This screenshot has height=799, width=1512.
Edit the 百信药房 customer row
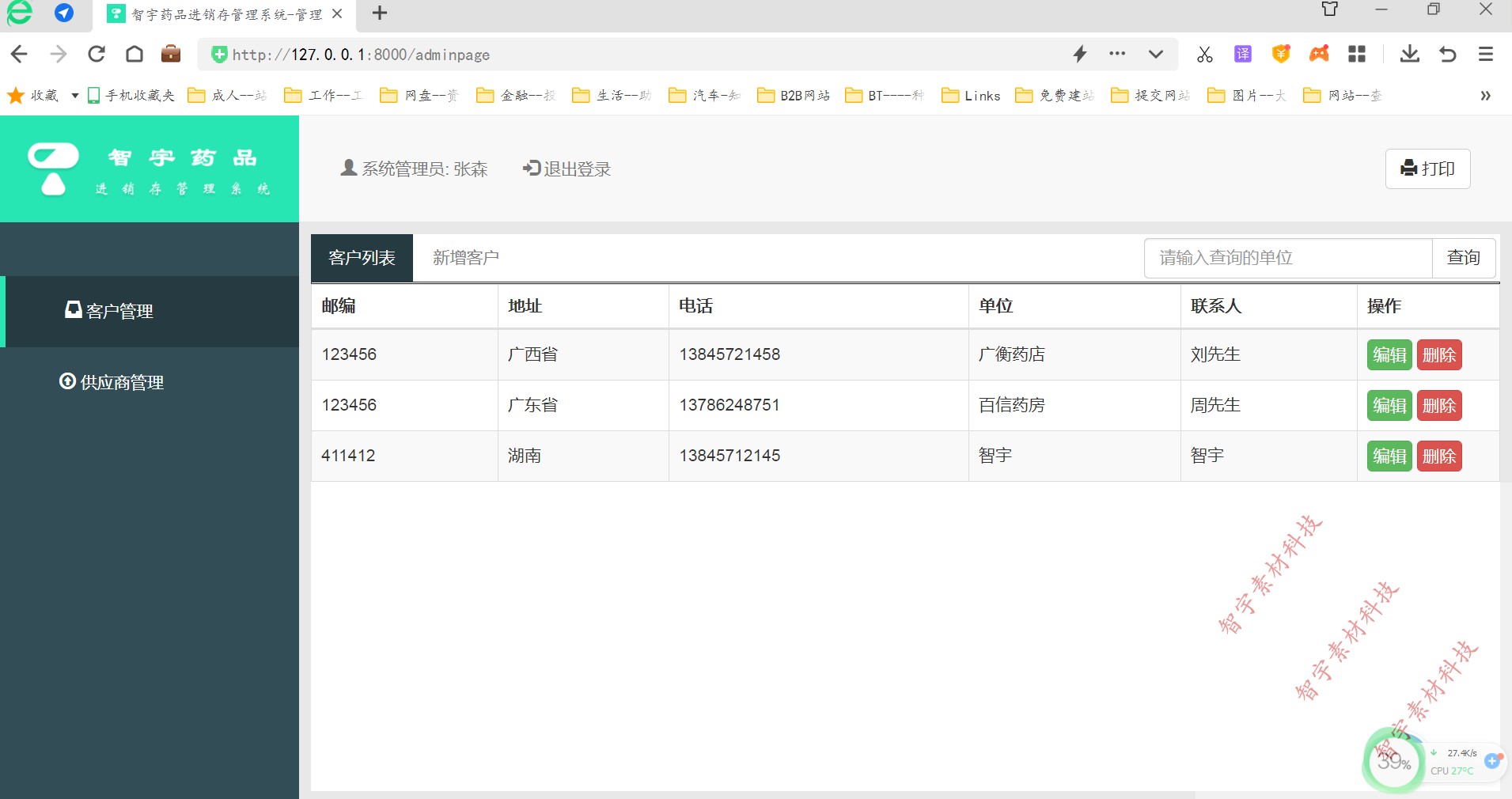(x=1389, y=405)
